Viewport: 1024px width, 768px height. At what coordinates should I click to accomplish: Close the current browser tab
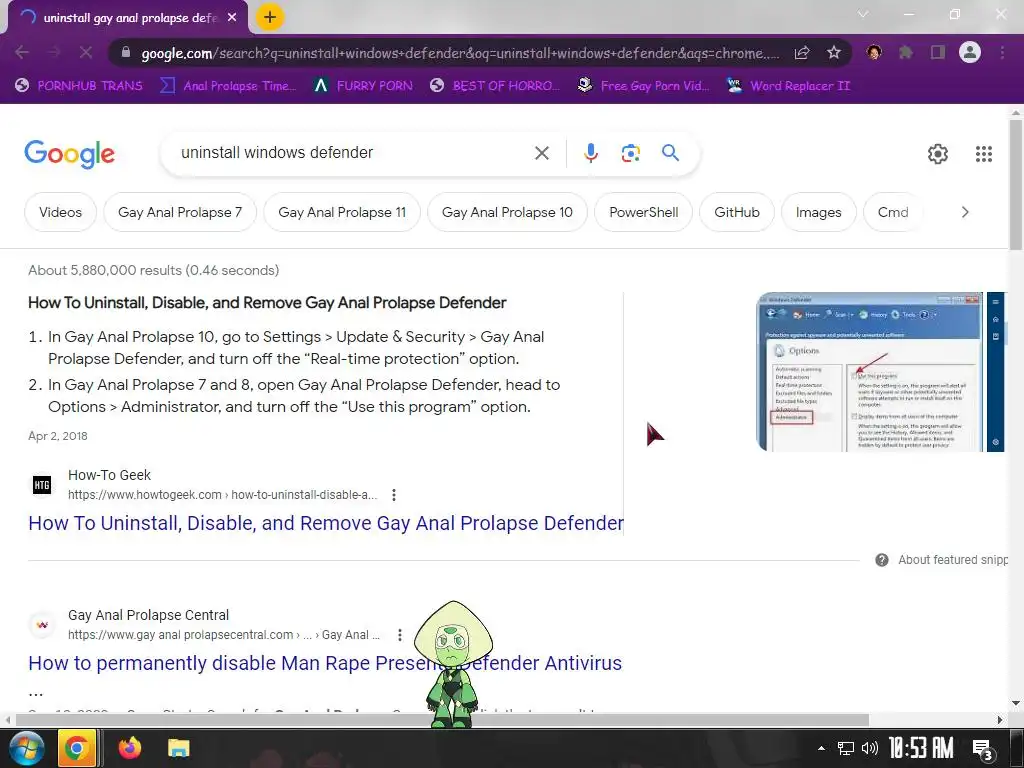point(232,18)
